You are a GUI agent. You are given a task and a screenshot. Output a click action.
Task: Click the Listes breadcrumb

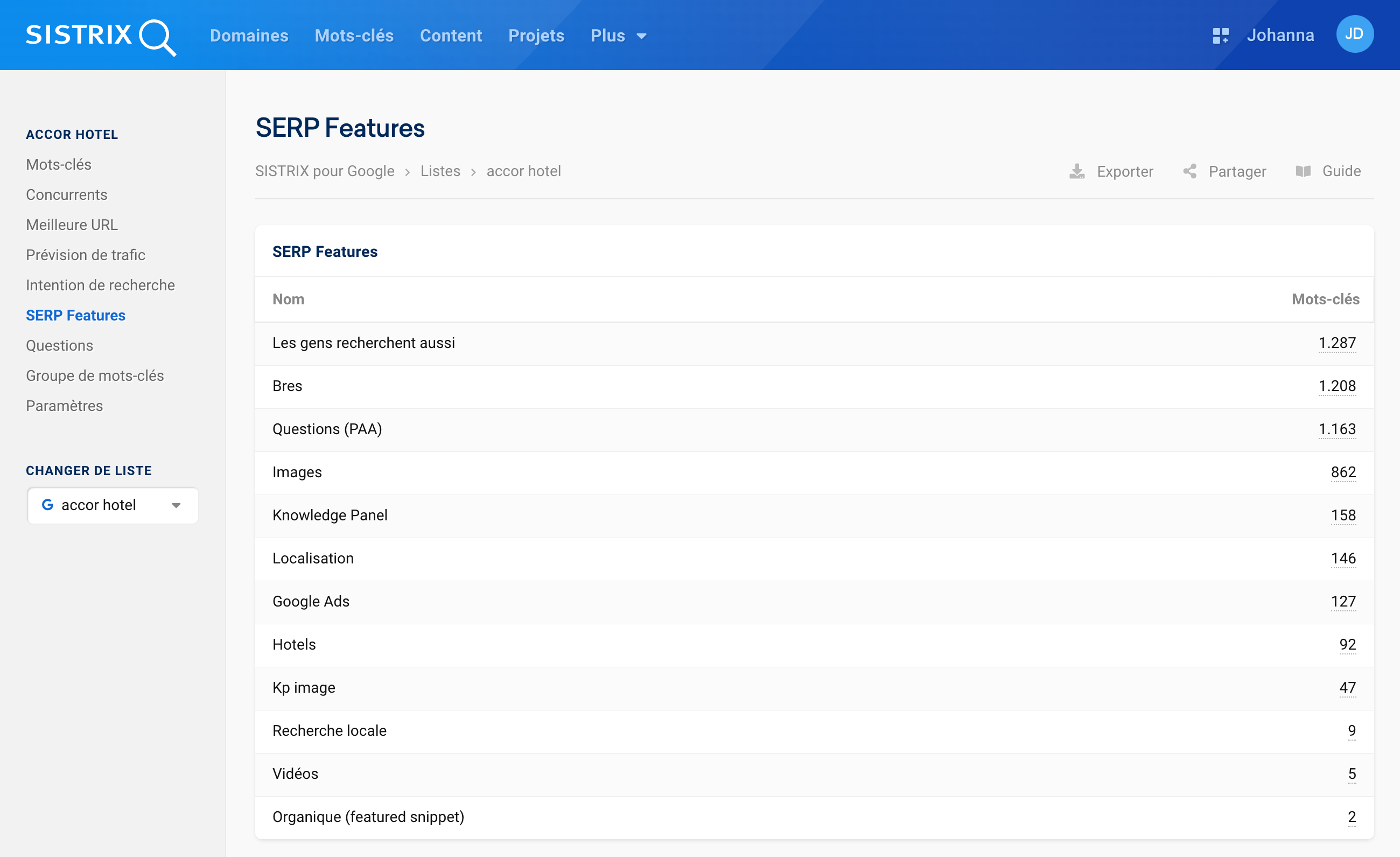pos(440,171)
